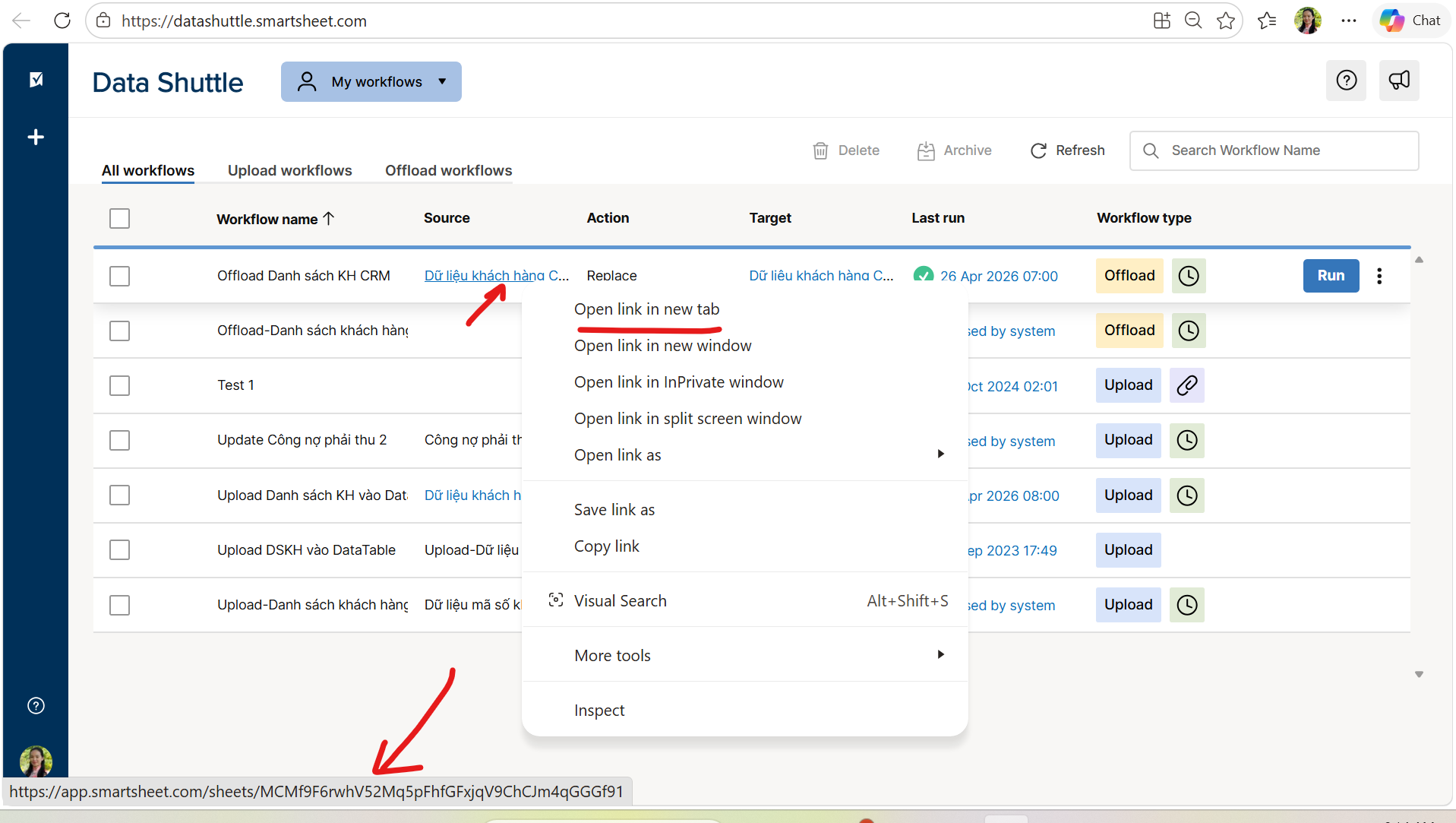Click browser back arrow
The height and width of the screenshot is (823, 1456).
[21, 21]
